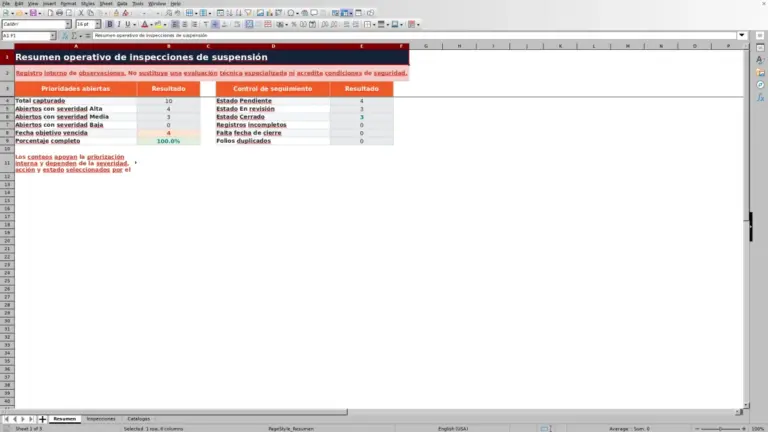Viewport: 768px width, 432px height.
Task: Select column D header
Action: tap(273, 46)
